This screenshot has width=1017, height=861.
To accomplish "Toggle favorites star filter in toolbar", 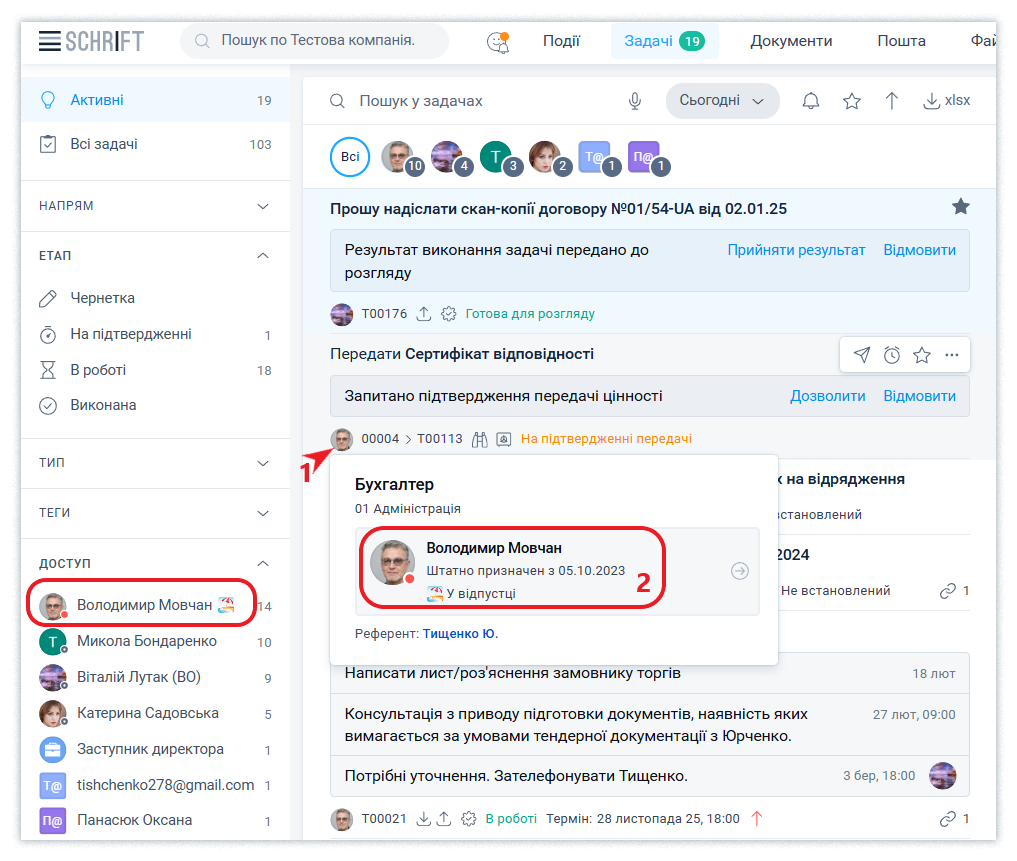I will 851,101.
